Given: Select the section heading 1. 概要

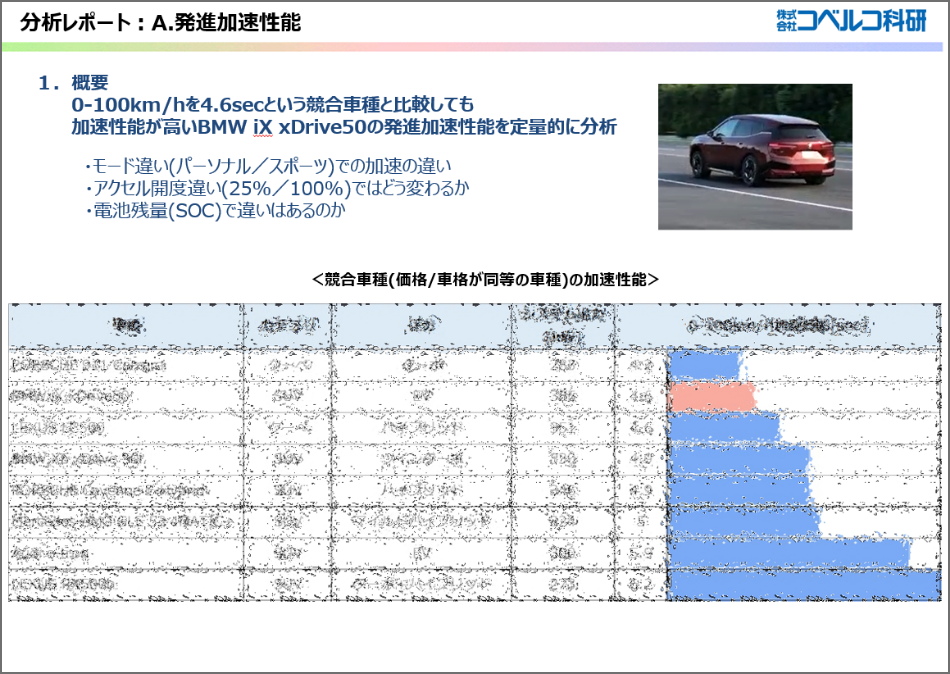Looking at the screenshot, I should (73, 82).
